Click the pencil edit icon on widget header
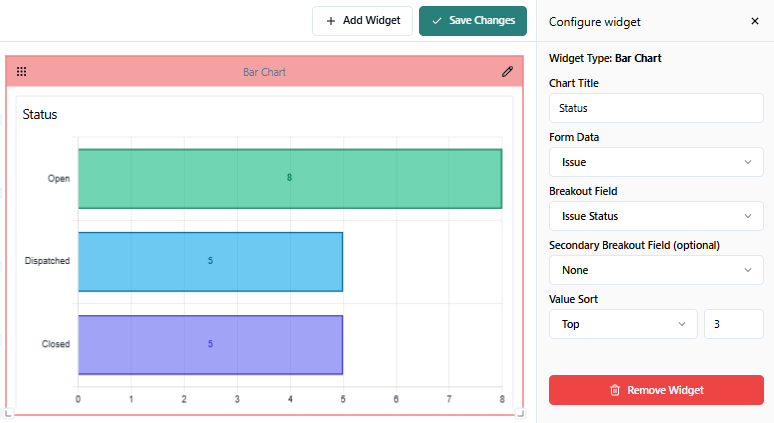 tap(507, 71)
